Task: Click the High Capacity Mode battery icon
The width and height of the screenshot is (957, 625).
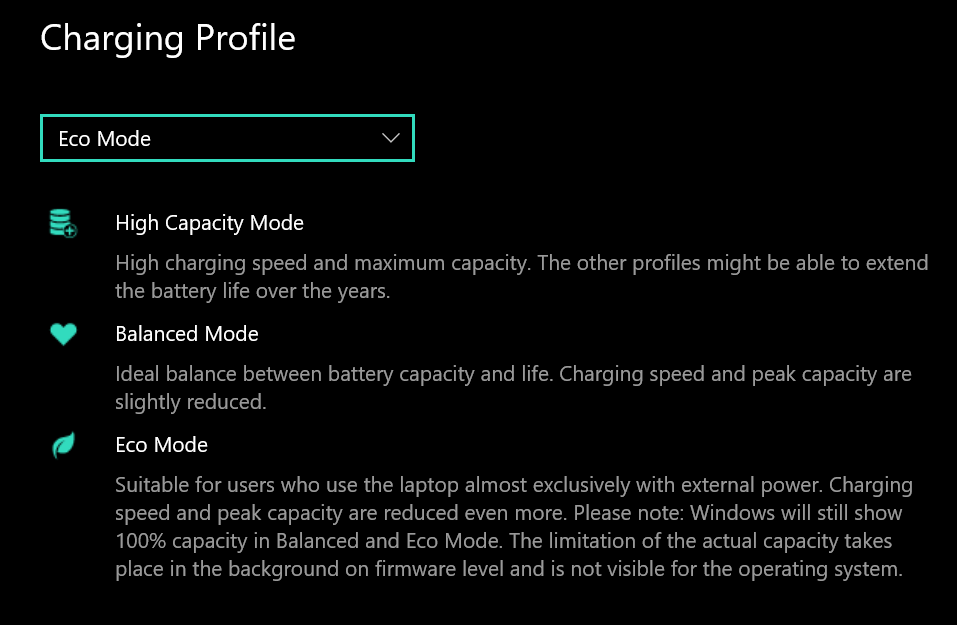Action: [x=63, y=223]
